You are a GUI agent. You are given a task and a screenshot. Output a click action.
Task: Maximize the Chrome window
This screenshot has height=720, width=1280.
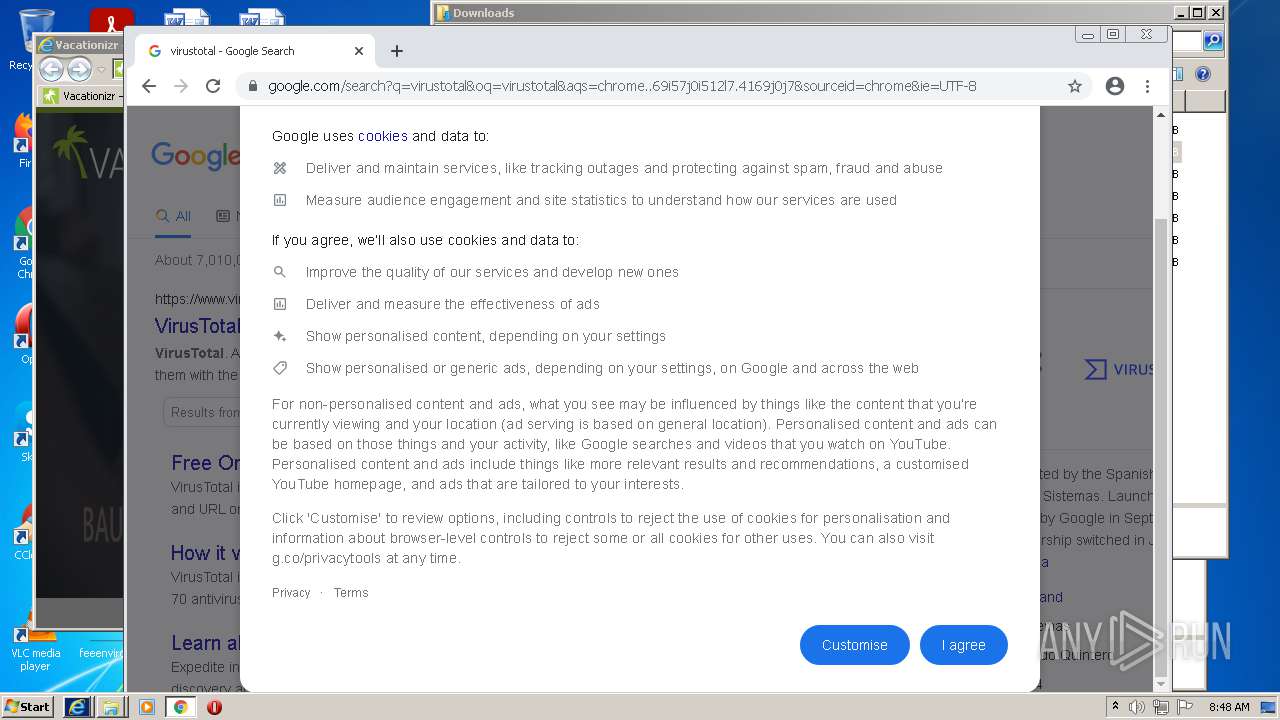tap(1113, 34)
